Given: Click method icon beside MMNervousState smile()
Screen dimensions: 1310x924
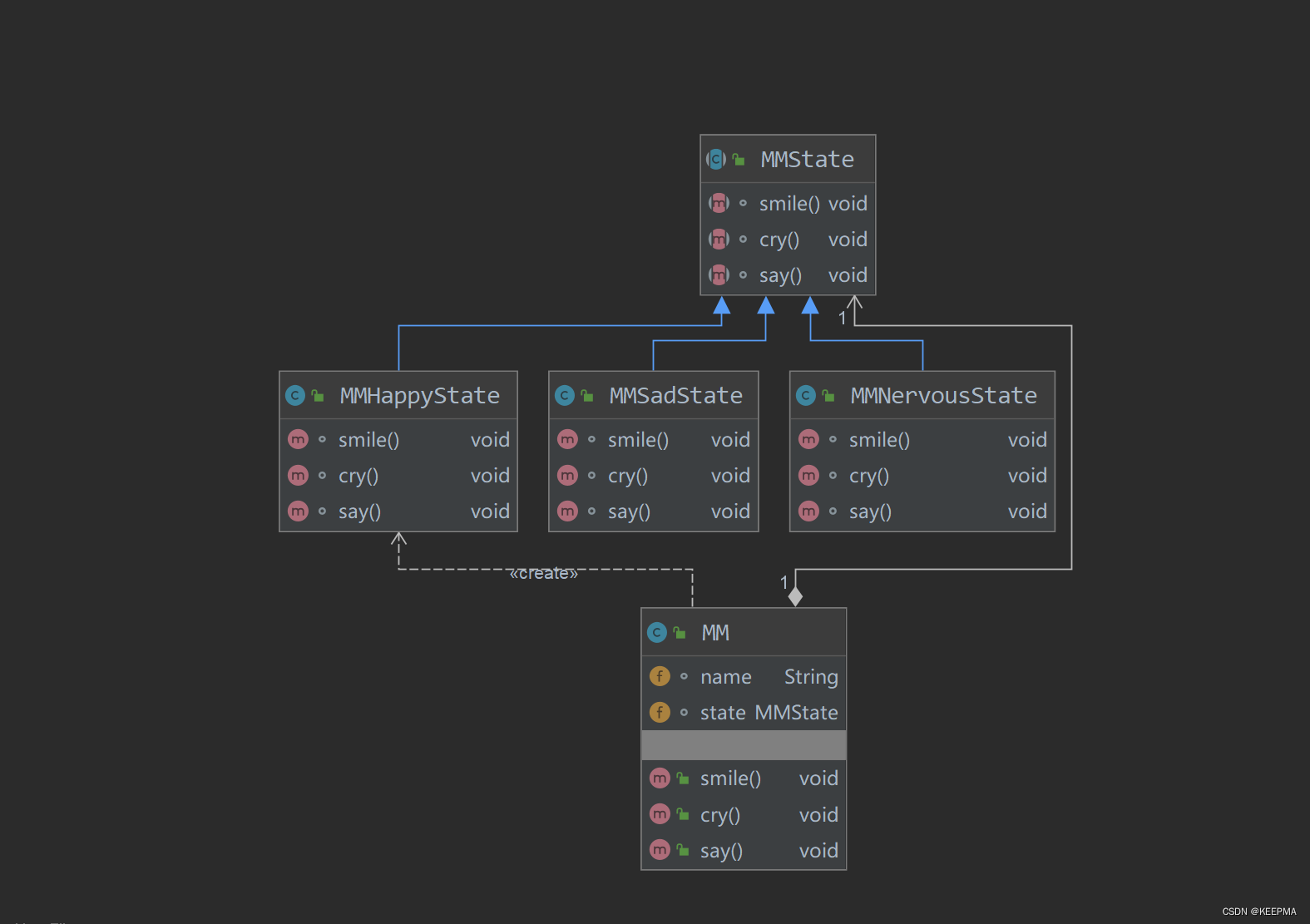Looking at the screenshot, I should (x=808, y=439).
